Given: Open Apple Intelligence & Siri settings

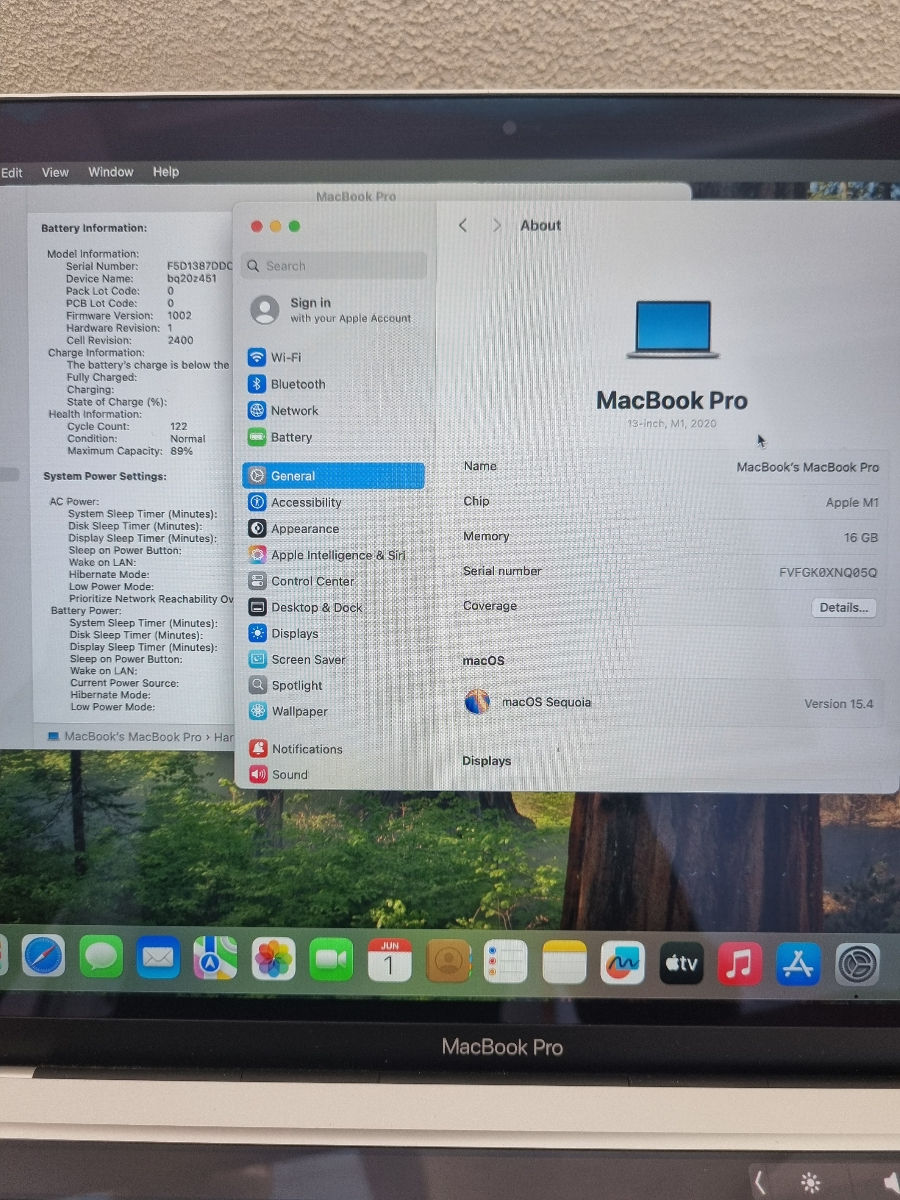Looking at the screenshot, I should click(x=330, y=554).
